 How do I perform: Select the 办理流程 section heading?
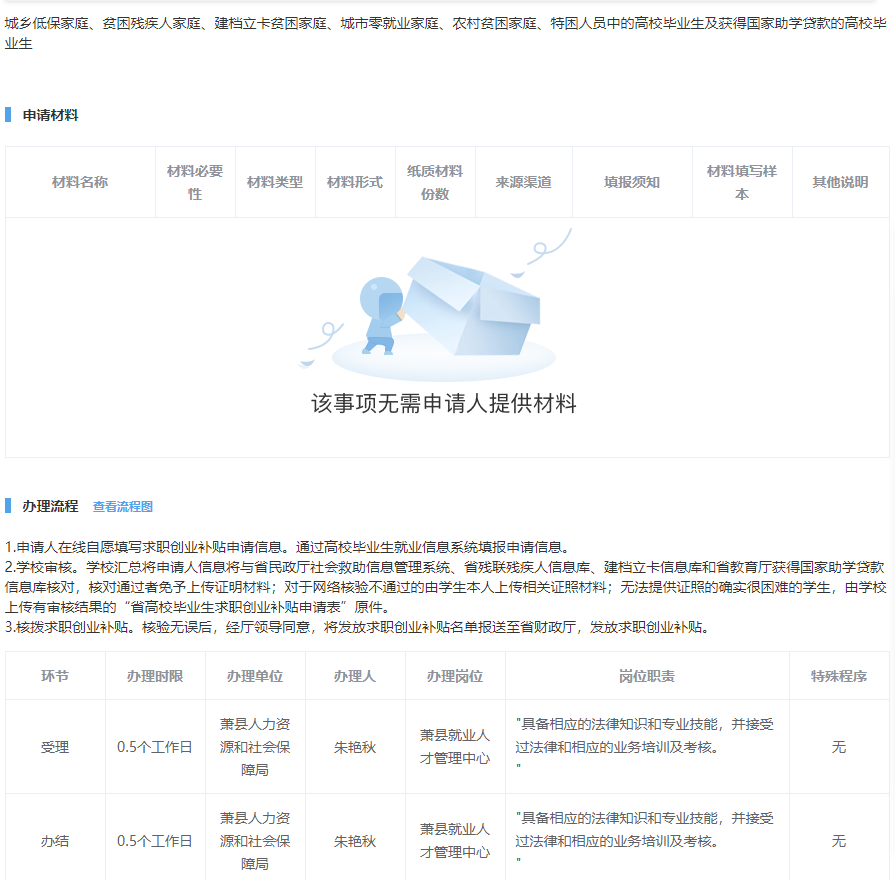click(x=50, y=506)
